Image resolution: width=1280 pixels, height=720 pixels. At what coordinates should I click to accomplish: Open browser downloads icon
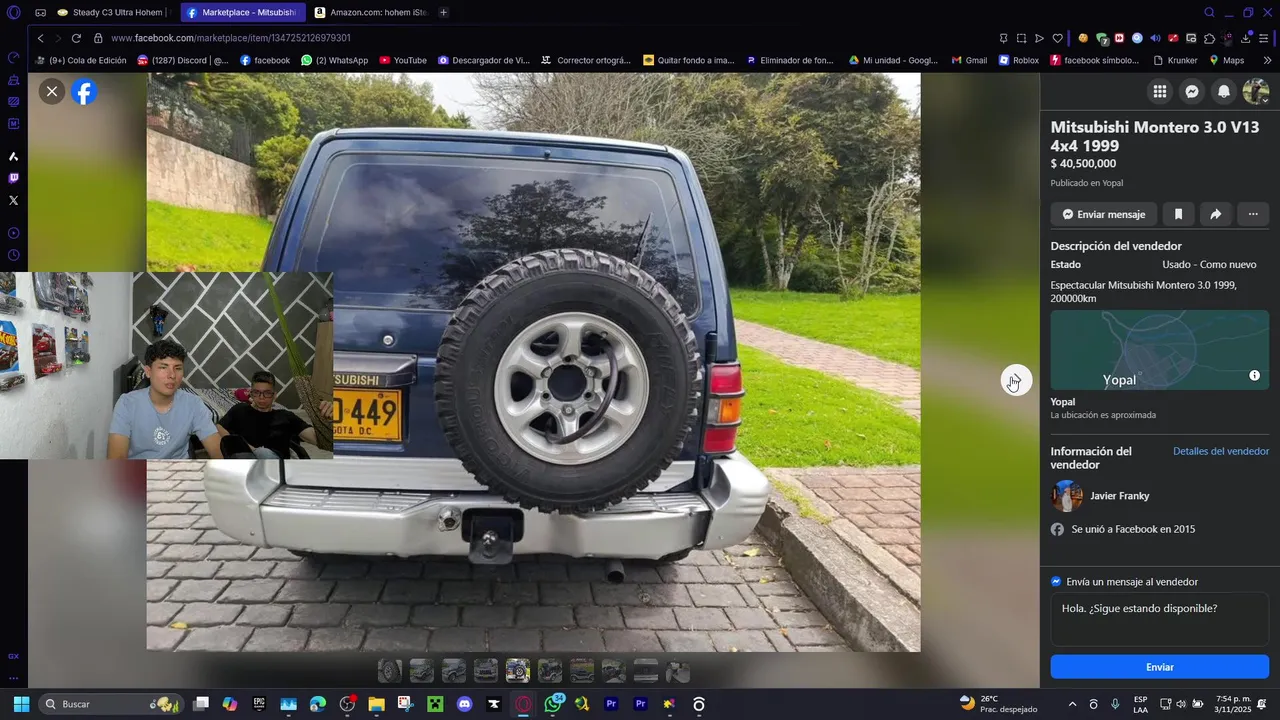(1246, 38)
